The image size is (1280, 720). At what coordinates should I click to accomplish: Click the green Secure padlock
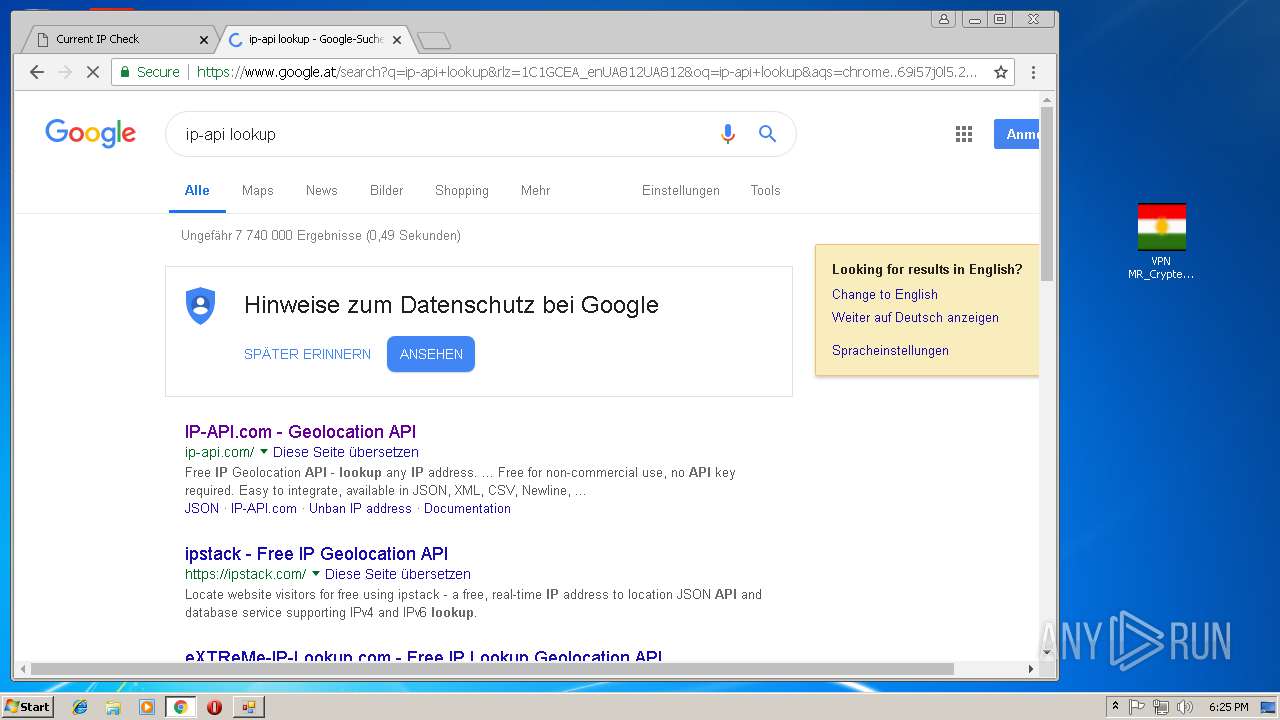pos(125,72)
